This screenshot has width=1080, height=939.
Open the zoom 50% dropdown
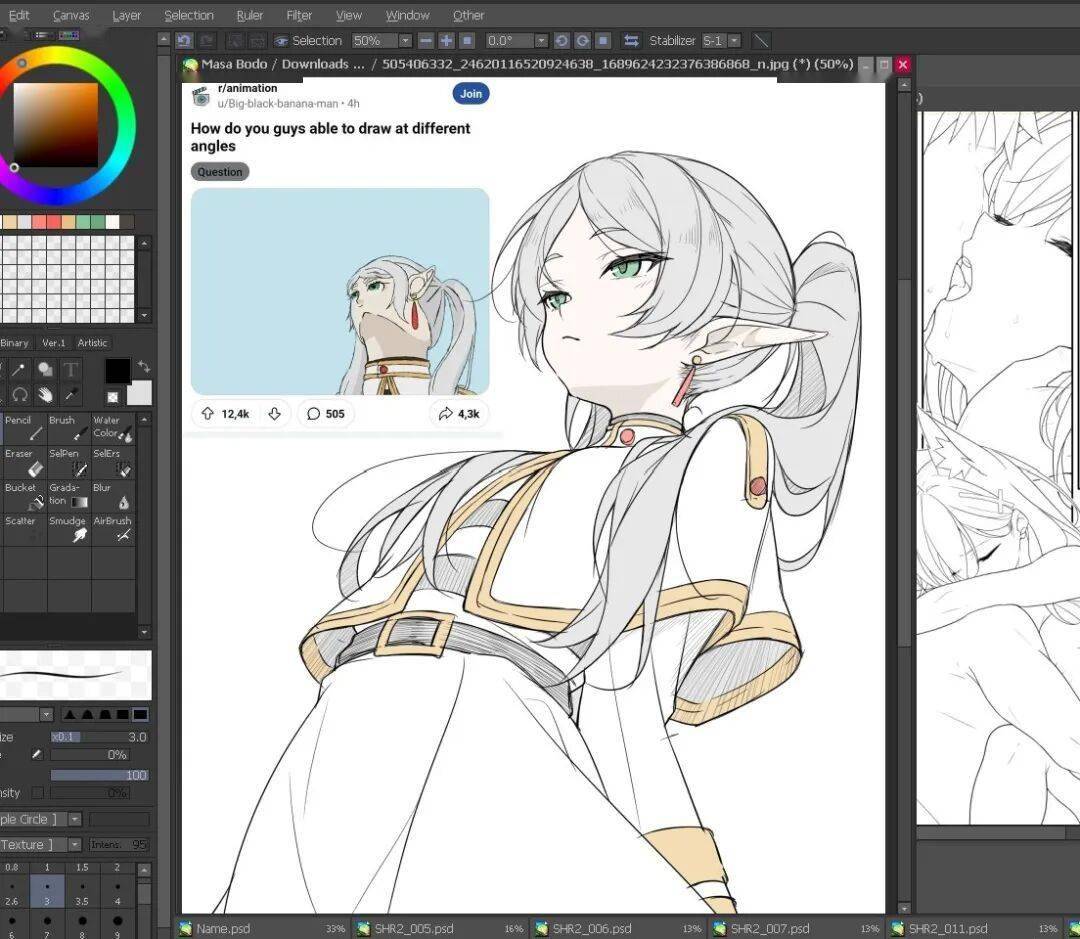[x=405, y=41]
